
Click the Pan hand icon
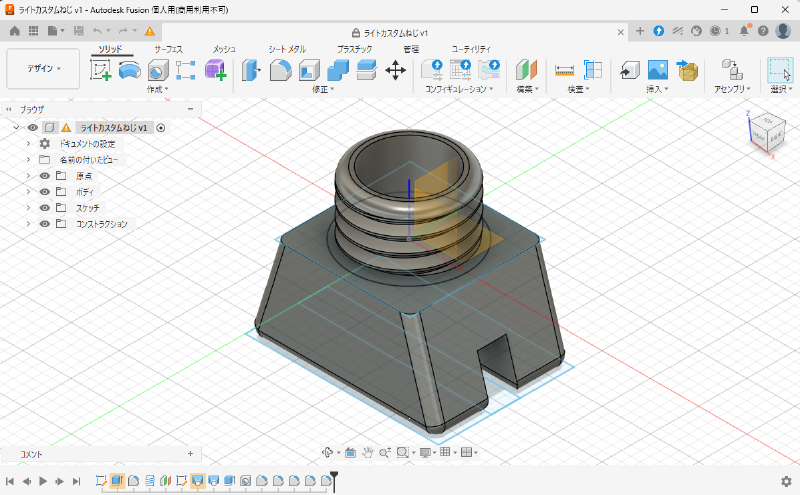(367, 452)
